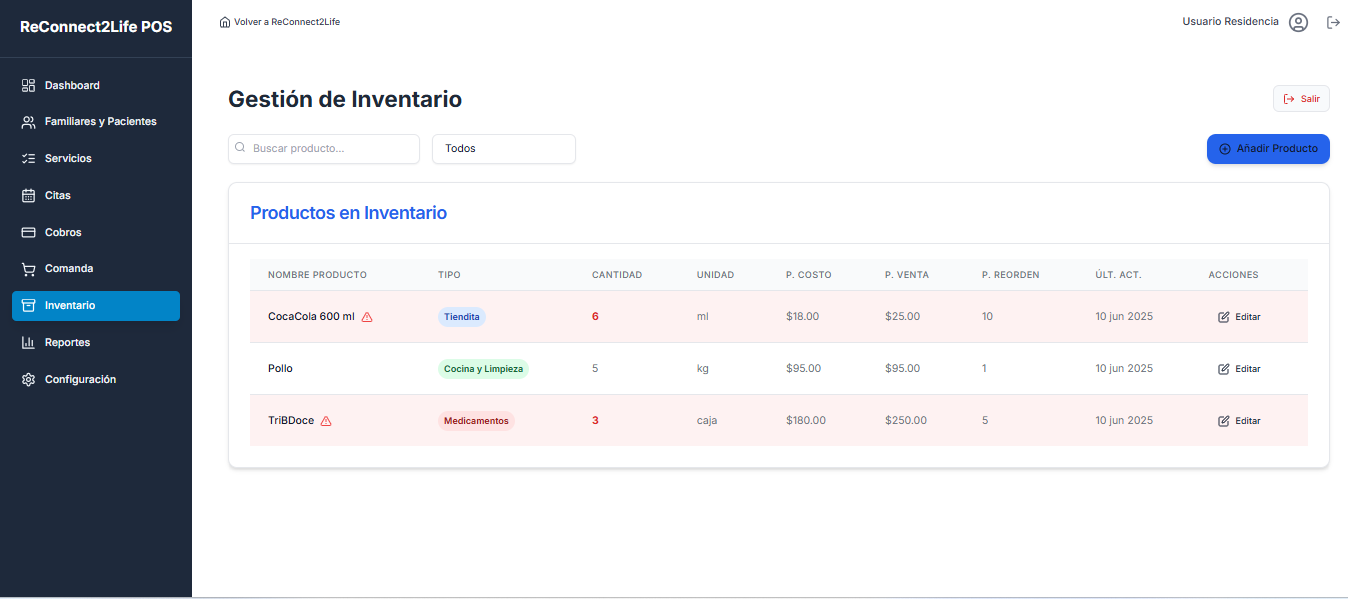The image size is (1348, 599).
Task: Click the Familiares y Pacientes people icon
Action: (x=28, y=122)
